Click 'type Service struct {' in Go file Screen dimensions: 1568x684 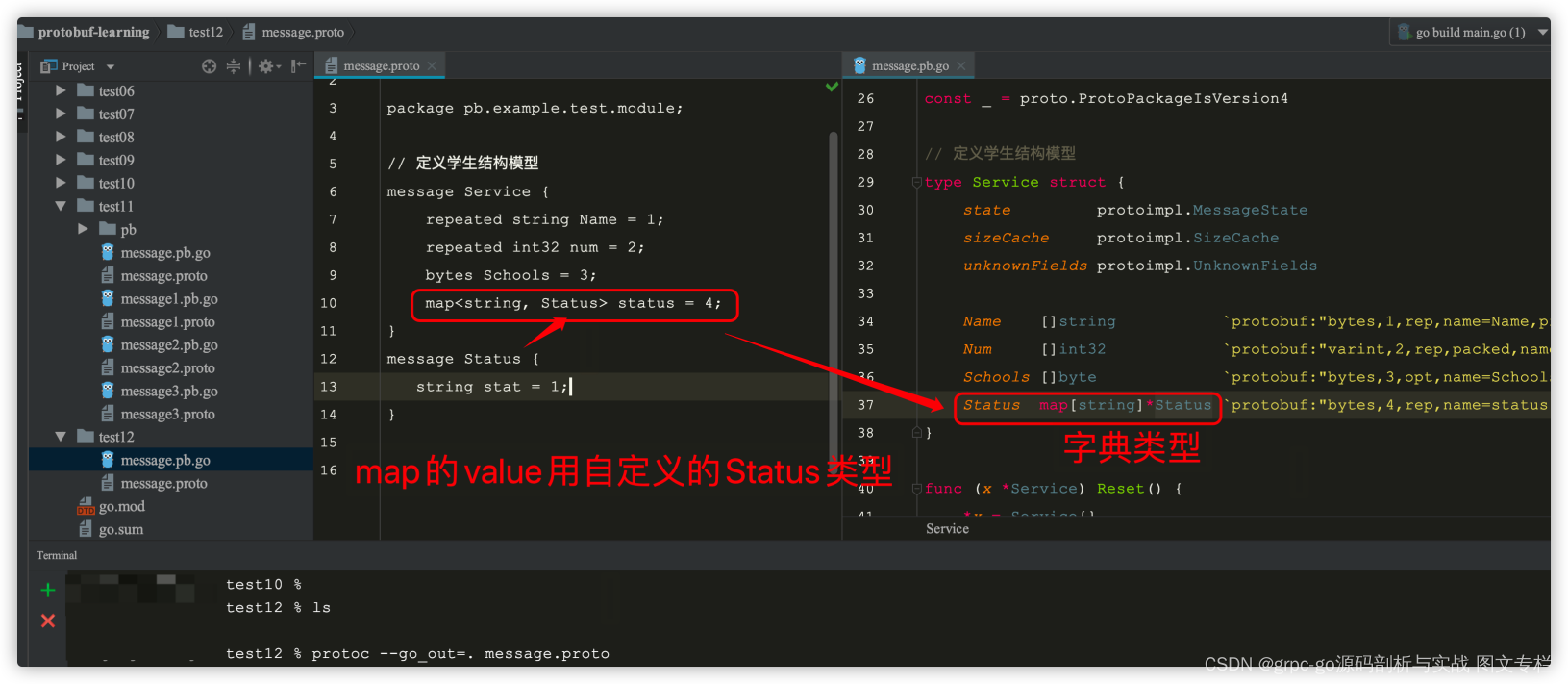coord(1024,182)
